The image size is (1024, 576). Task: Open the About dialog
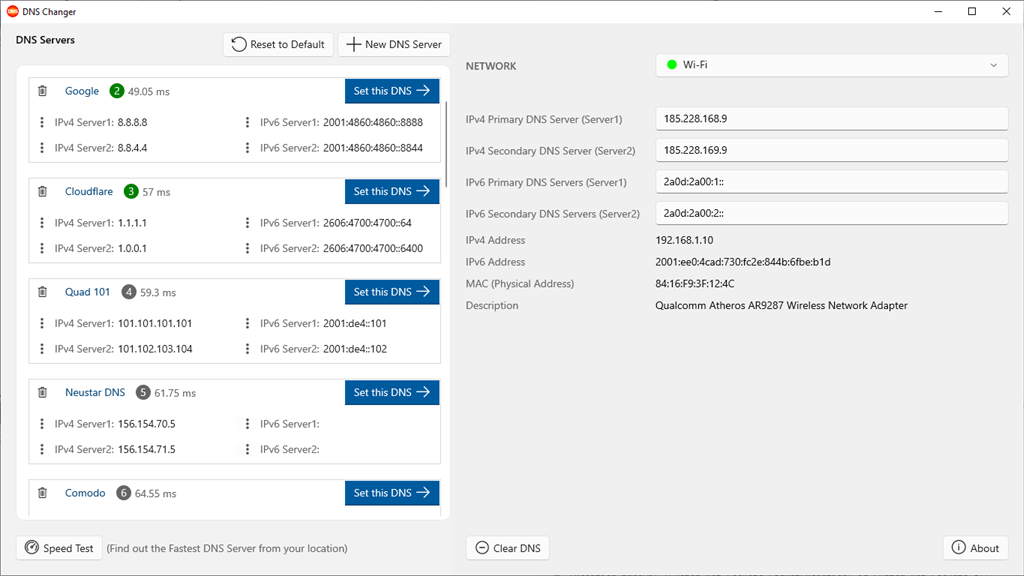(x=976, y=548)
